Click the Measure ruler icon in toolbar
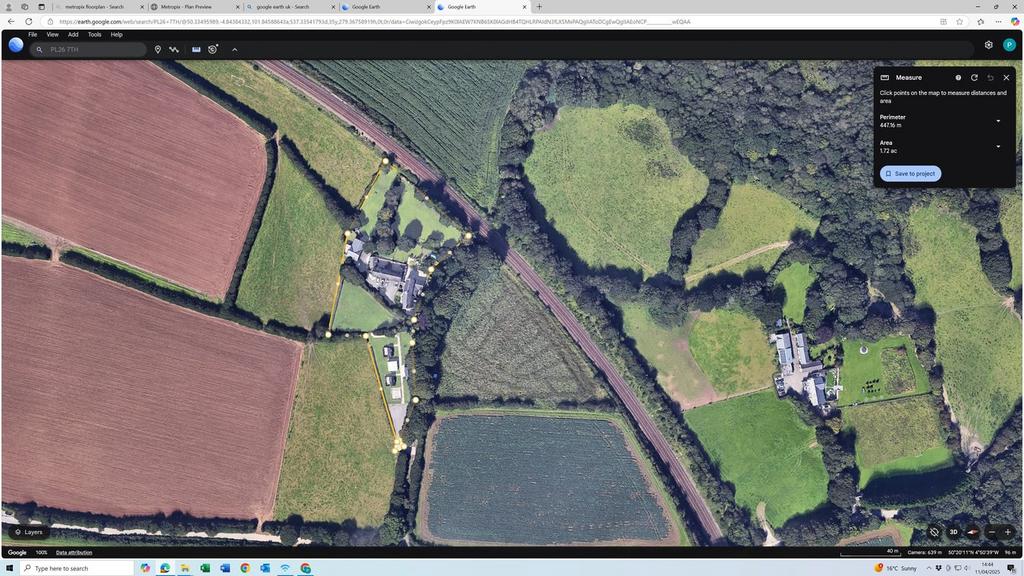This screenshot has width=1024, height=576. [196, 50]
